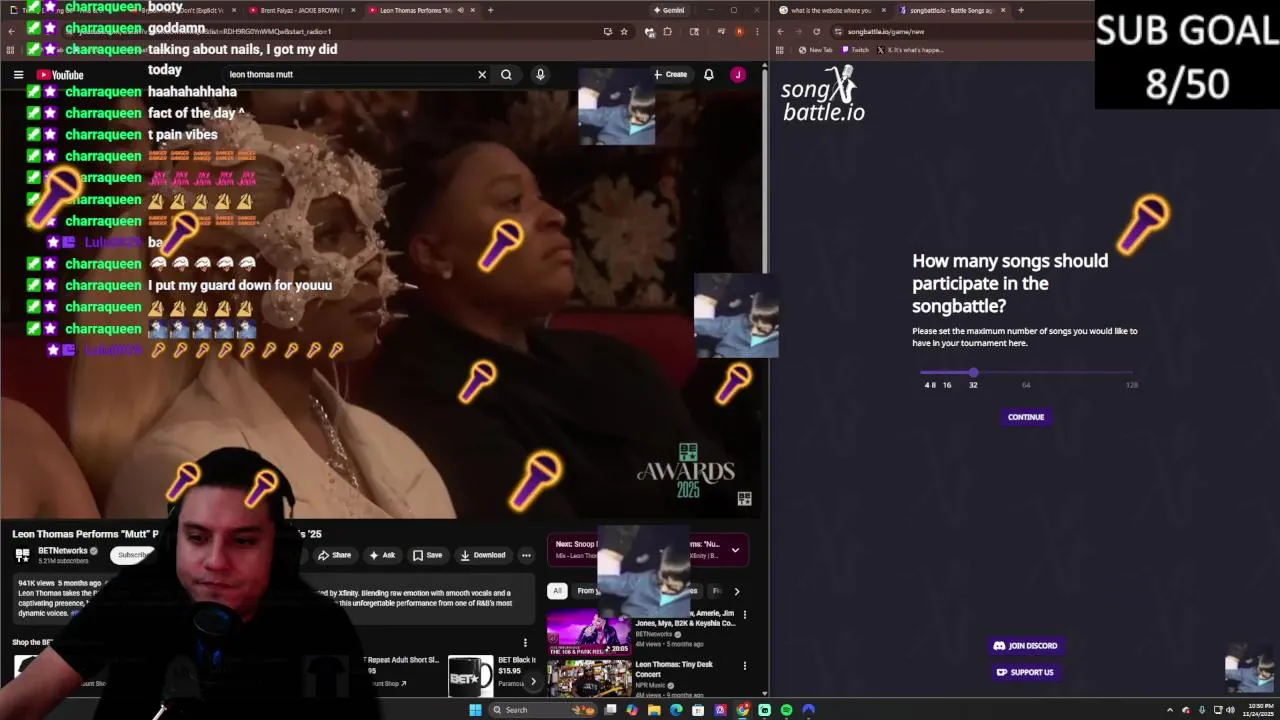Open options for the Shop the BET store section
The image size is (1280, 720).
tap(525, 643)
